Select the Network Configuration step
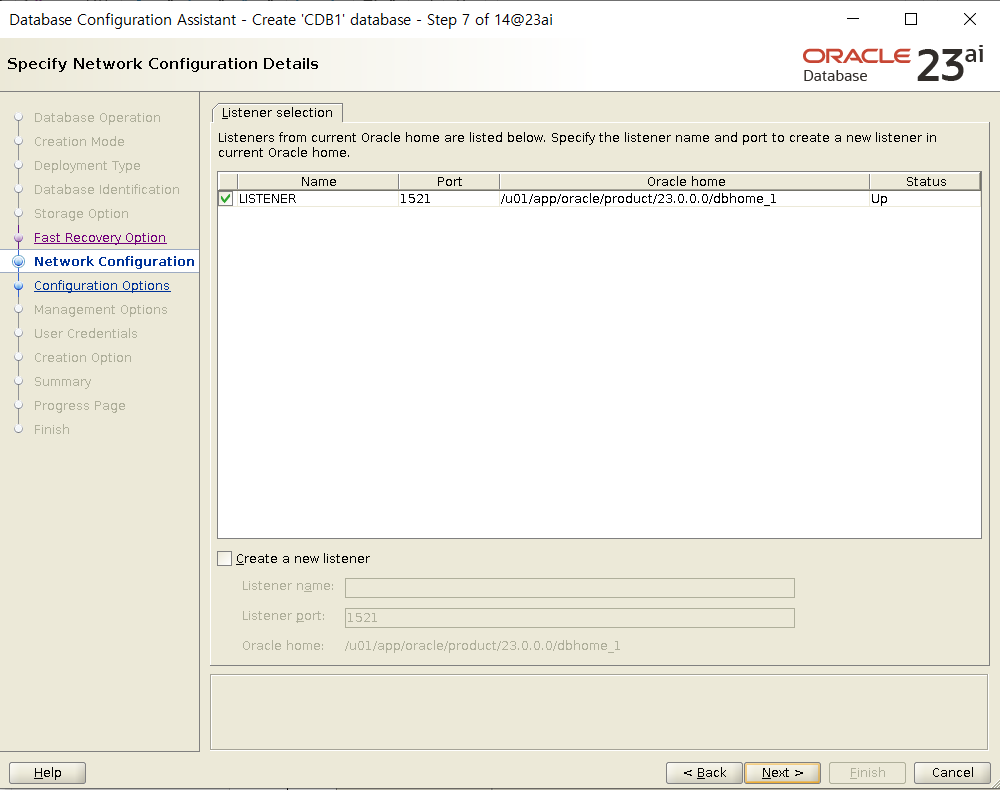The image size is (1000, 790). point(114,261)
